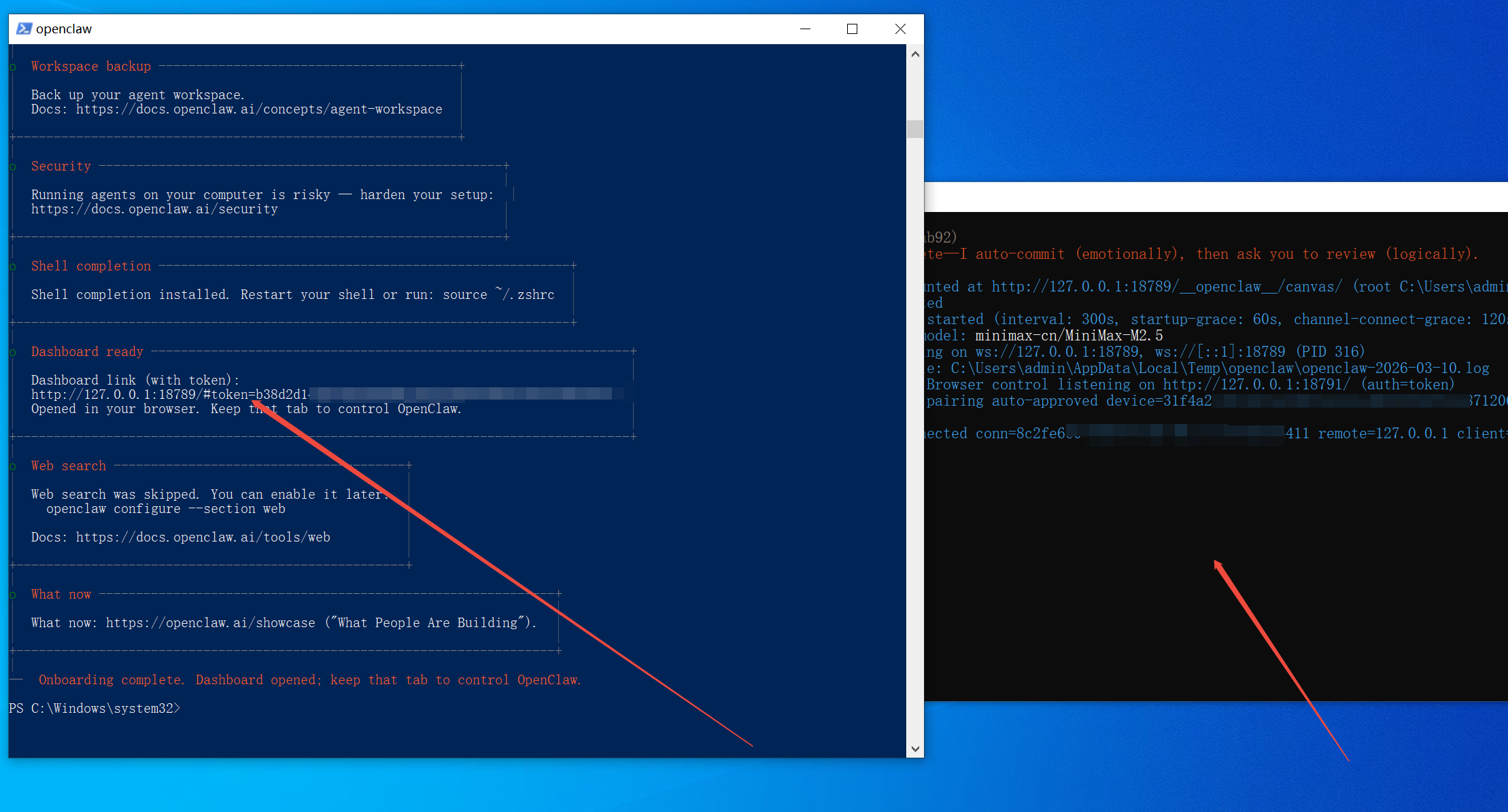Open the agent-workspace docs URL
Screen dimensions: 1508x812
coord(258,109)
